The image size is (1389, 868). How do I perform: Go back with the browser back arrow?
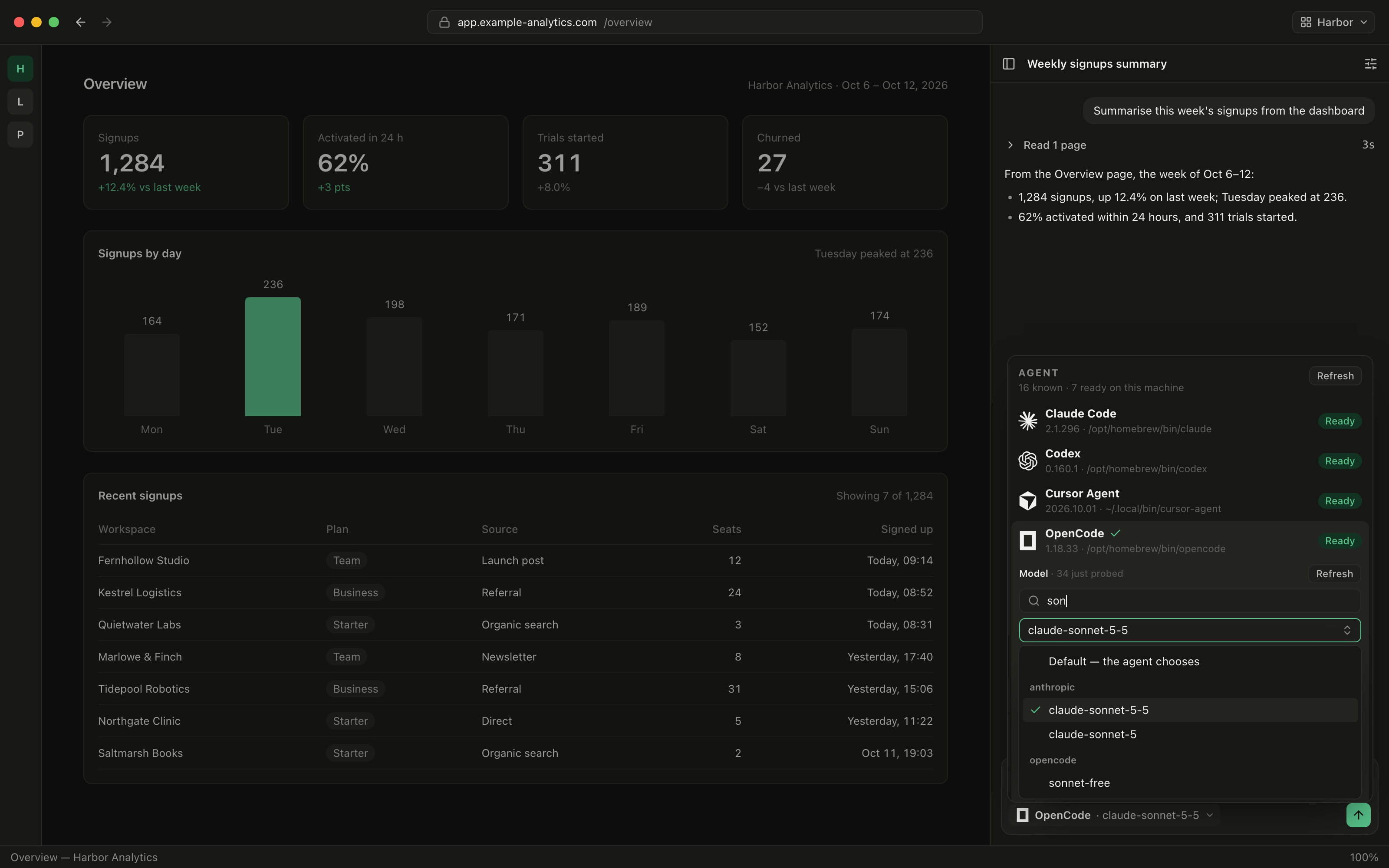point(80,23)
